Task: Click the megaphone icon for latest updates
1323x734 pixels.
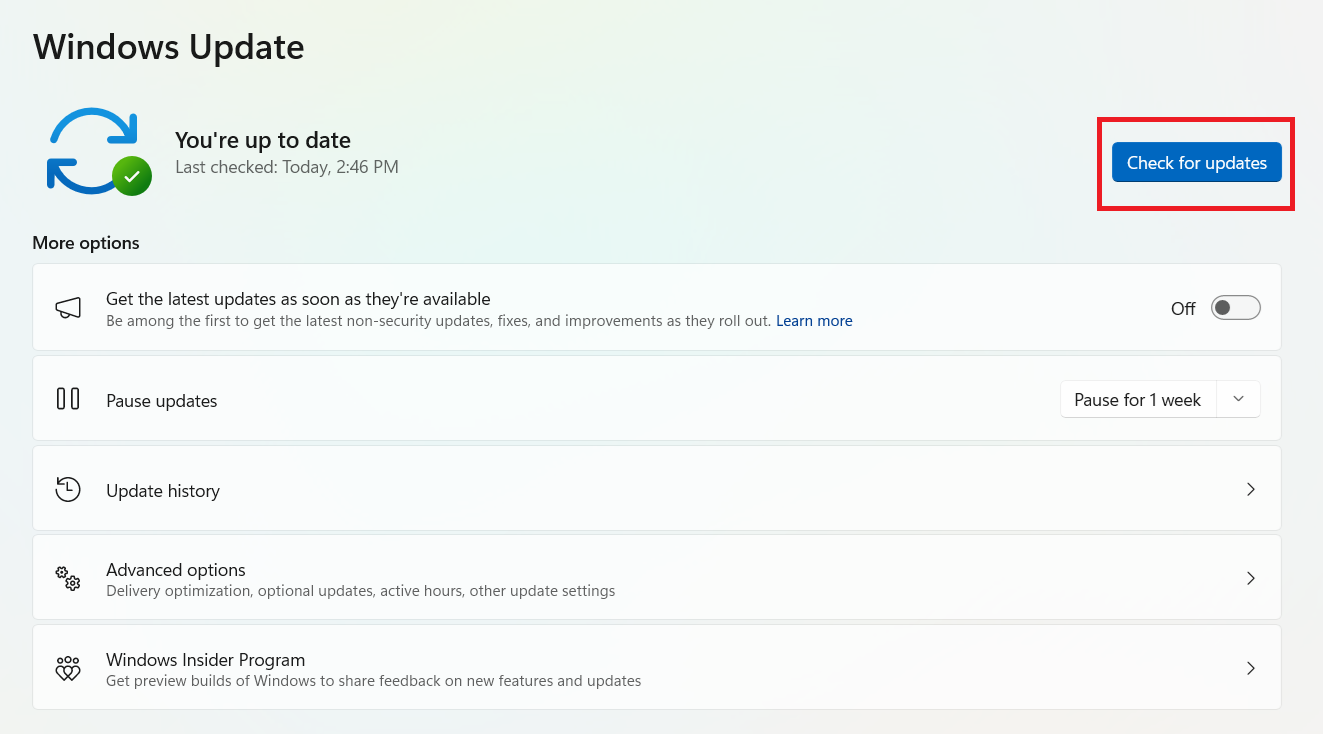Action: tap(67, 307)
